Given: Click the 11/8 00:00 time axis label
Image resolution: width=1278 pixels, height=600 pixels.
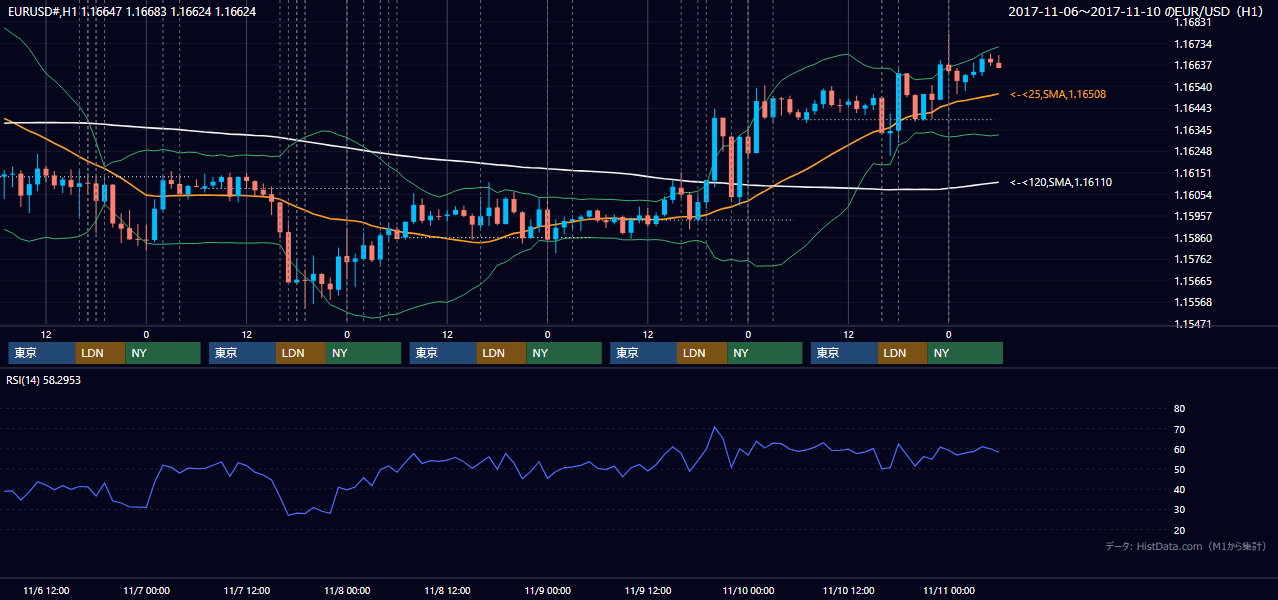Looking at the screenshot, I should pyautogui.click(x=347, y=590).
